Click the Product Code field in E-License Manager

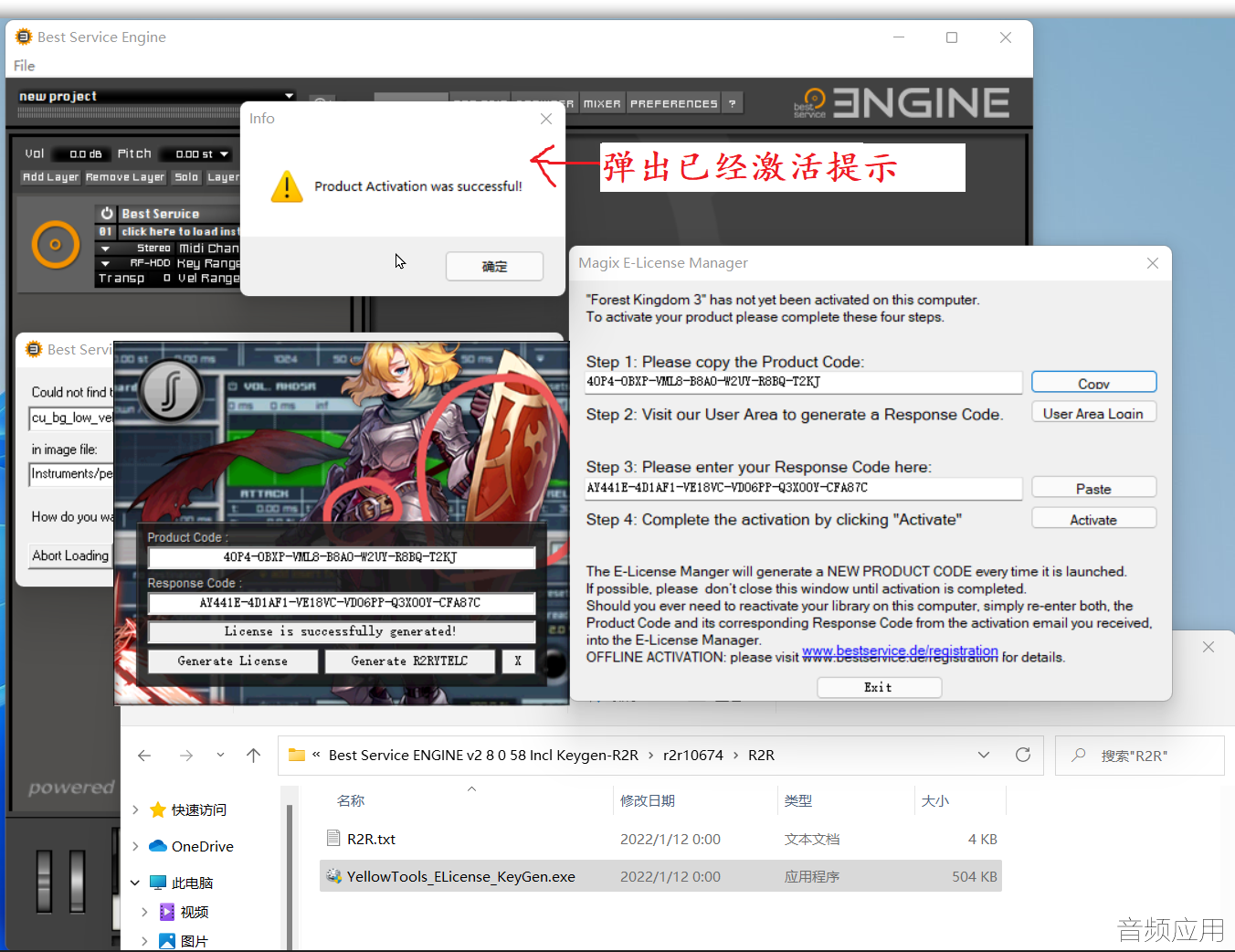(x=803, y=382)
